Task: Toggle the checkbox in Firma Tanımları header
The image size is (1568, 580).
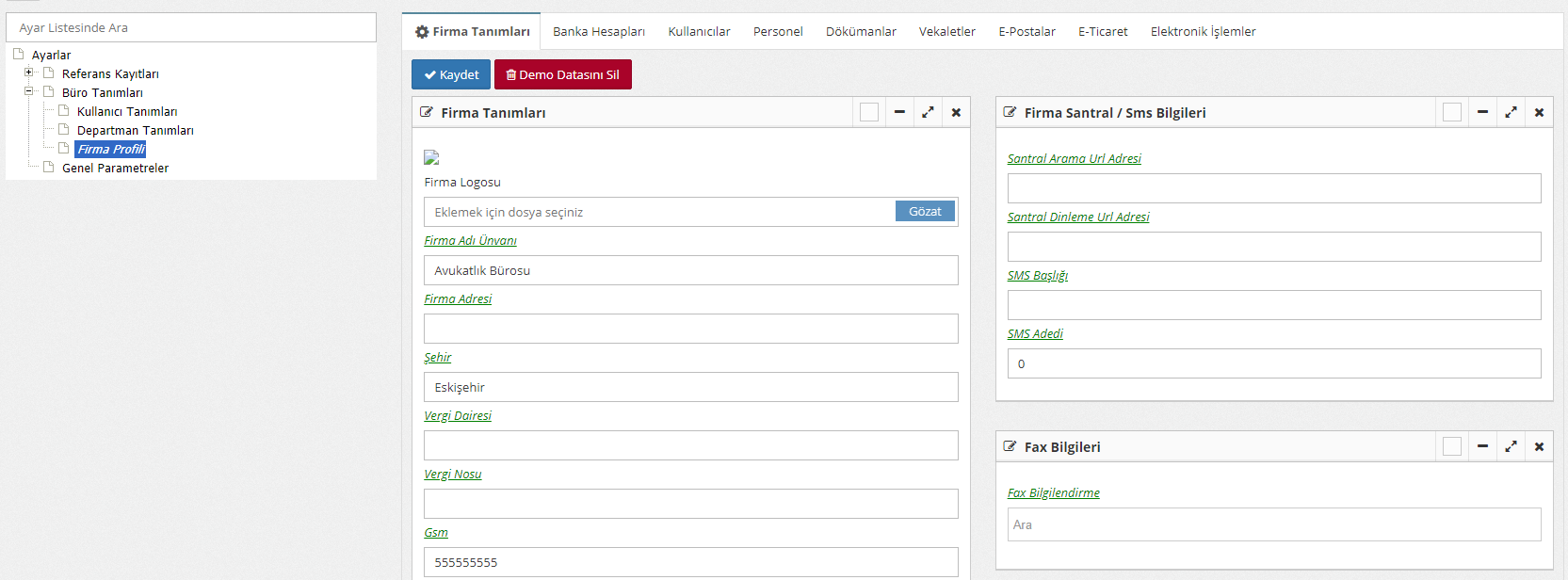Action: pyautogui.click(x=869, y=113)
